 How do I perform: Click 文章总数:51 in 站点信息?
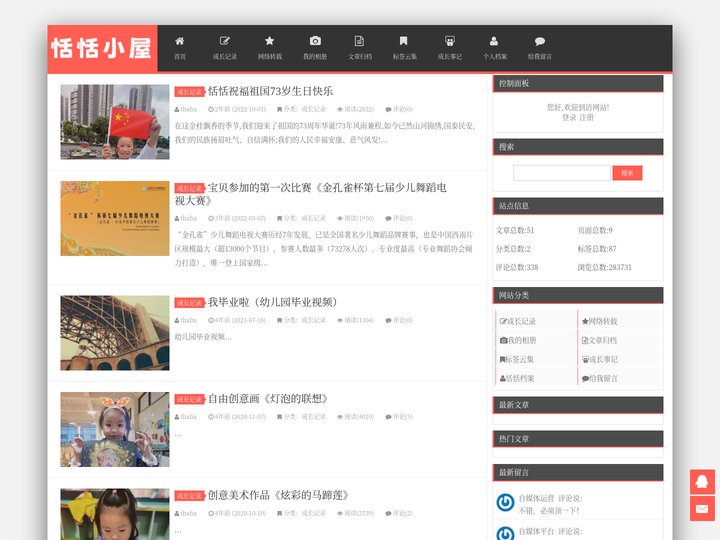(x=515, y=230)
